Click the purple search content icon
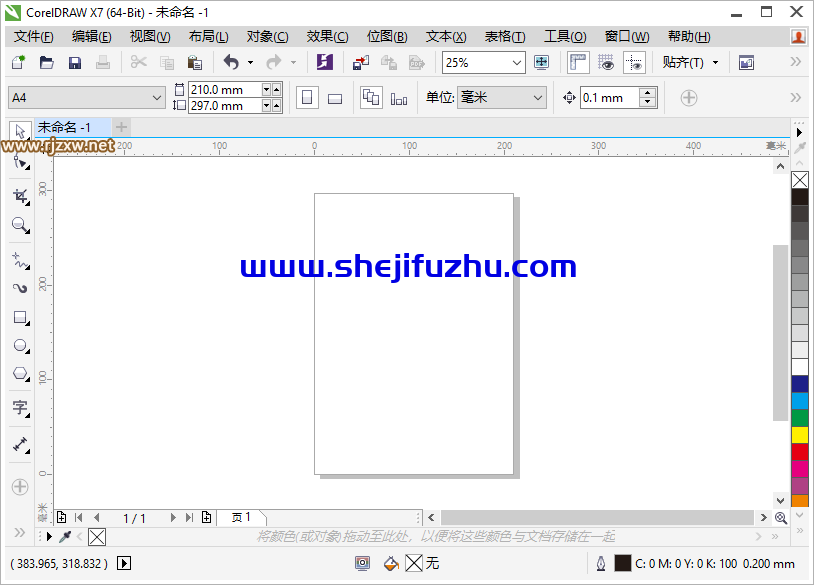814x585 pixels. pyautogui.click(x=325, y=63)
